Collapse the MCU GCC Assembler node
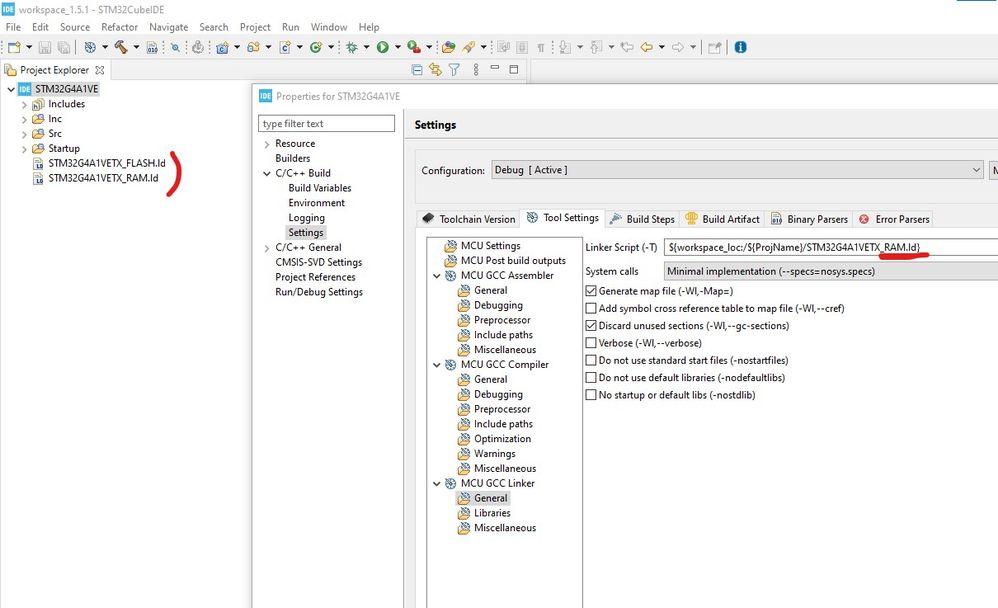Viewport: 998px width, 608px height. pos(437,276)
